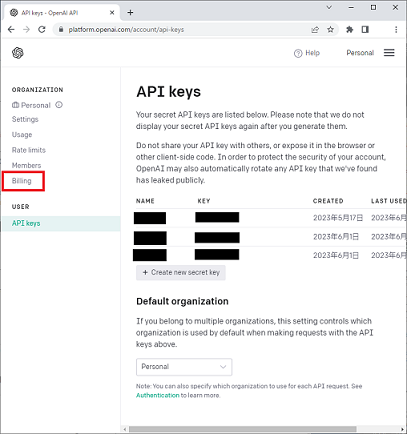Click the right arrow of the horizontal scrollbar
Screen dimensions: 407x434
(403, 429)
